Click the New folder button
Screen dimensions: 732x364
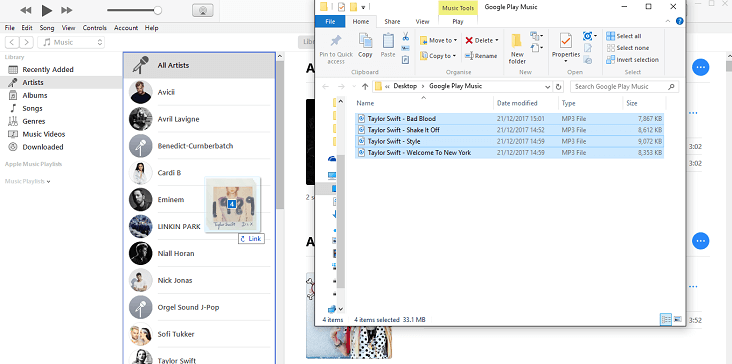(517, 49)
